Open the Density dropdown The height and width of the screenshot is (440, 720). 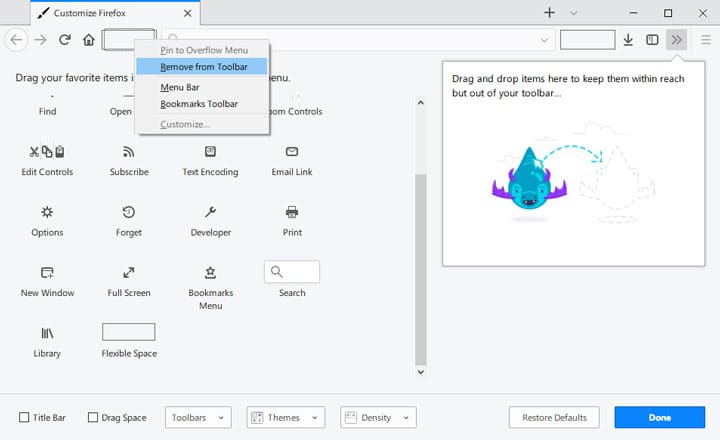[x=378, y=417]
